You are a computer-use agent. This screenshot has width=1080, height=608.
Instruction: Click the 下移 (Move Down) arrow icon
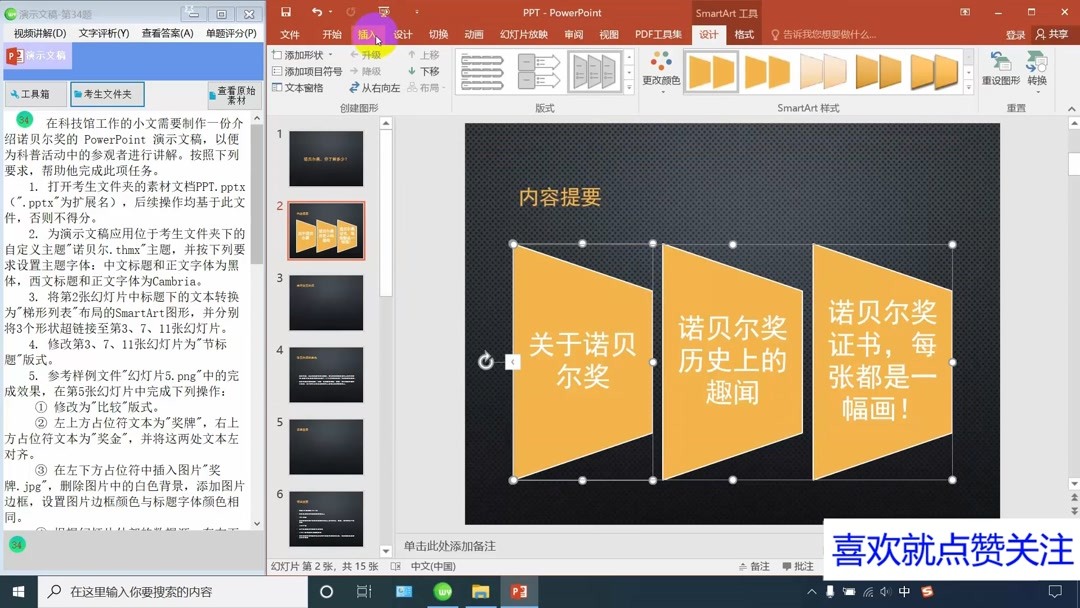tap(413, 71)
